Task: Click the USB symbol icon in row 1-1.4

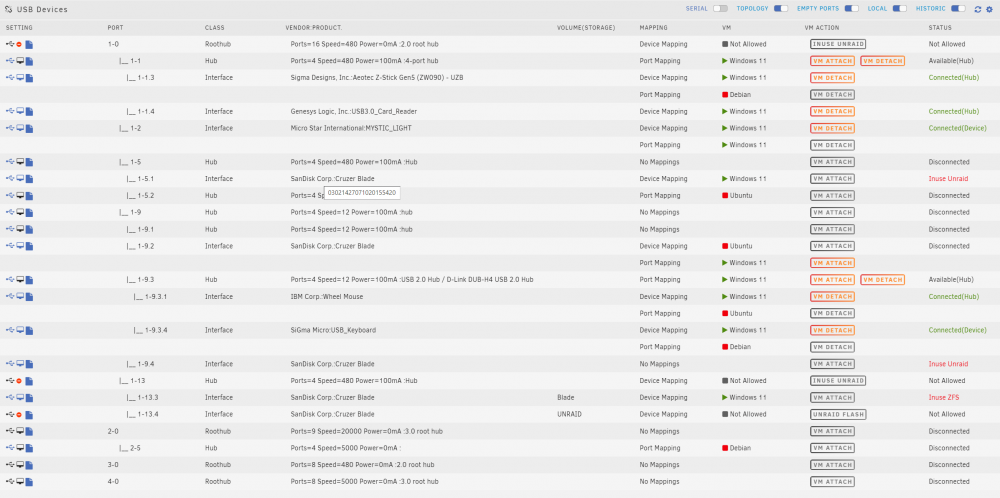Action: click(10, 112)
